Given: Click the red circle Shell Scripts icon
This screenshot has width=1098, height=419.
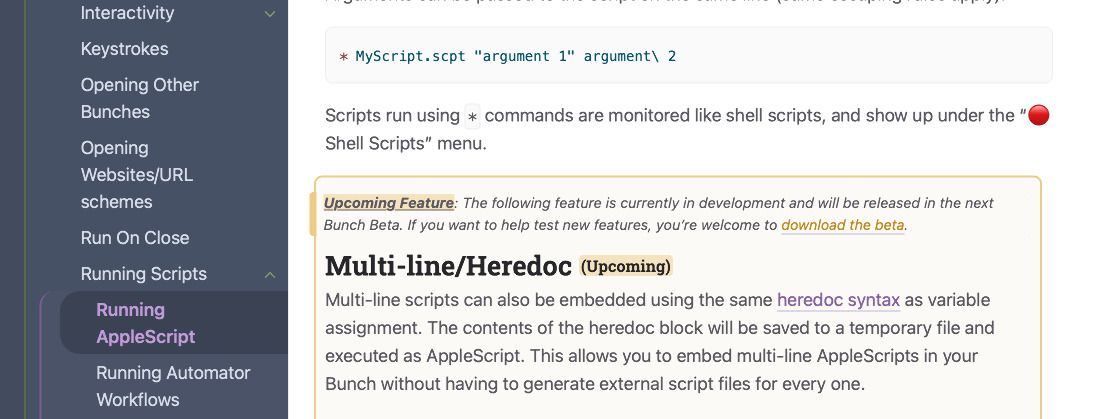Looking at the screenshot, I should [1039, 116].
